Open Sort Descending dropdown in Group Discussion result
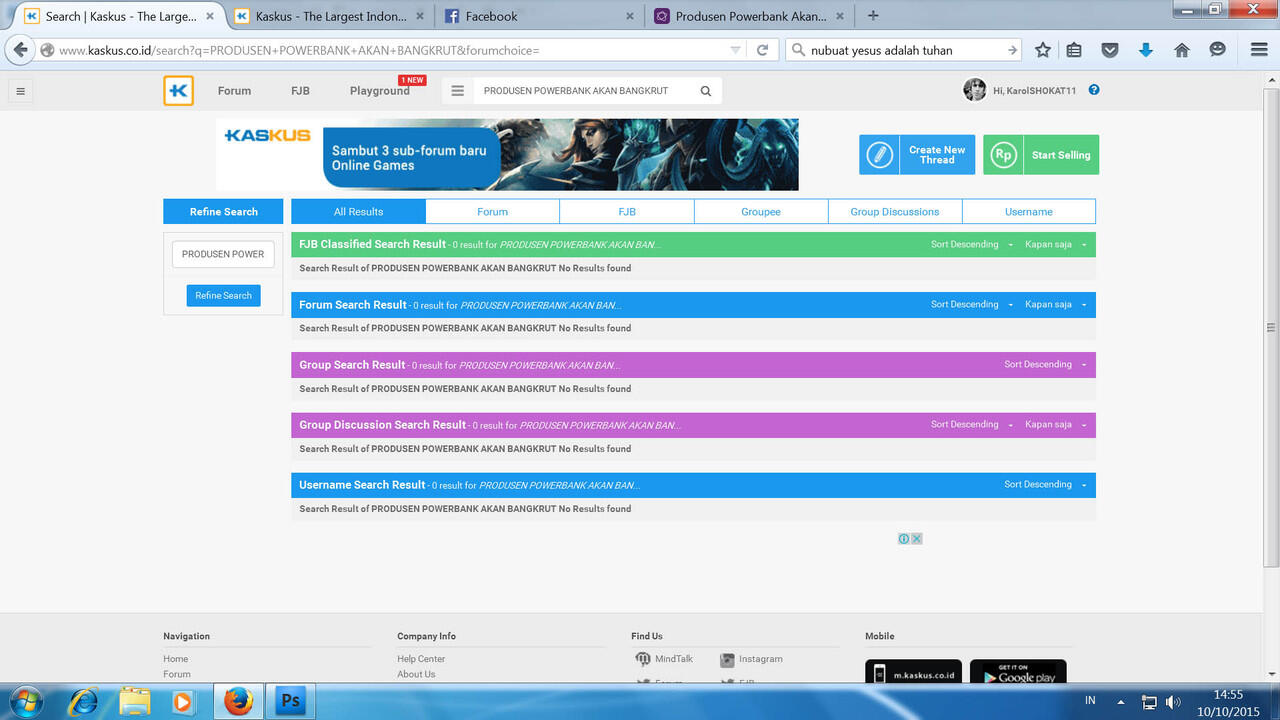The height and width of the screenshot is (720, 1280). pyautogui.click(x=971, y=424)
